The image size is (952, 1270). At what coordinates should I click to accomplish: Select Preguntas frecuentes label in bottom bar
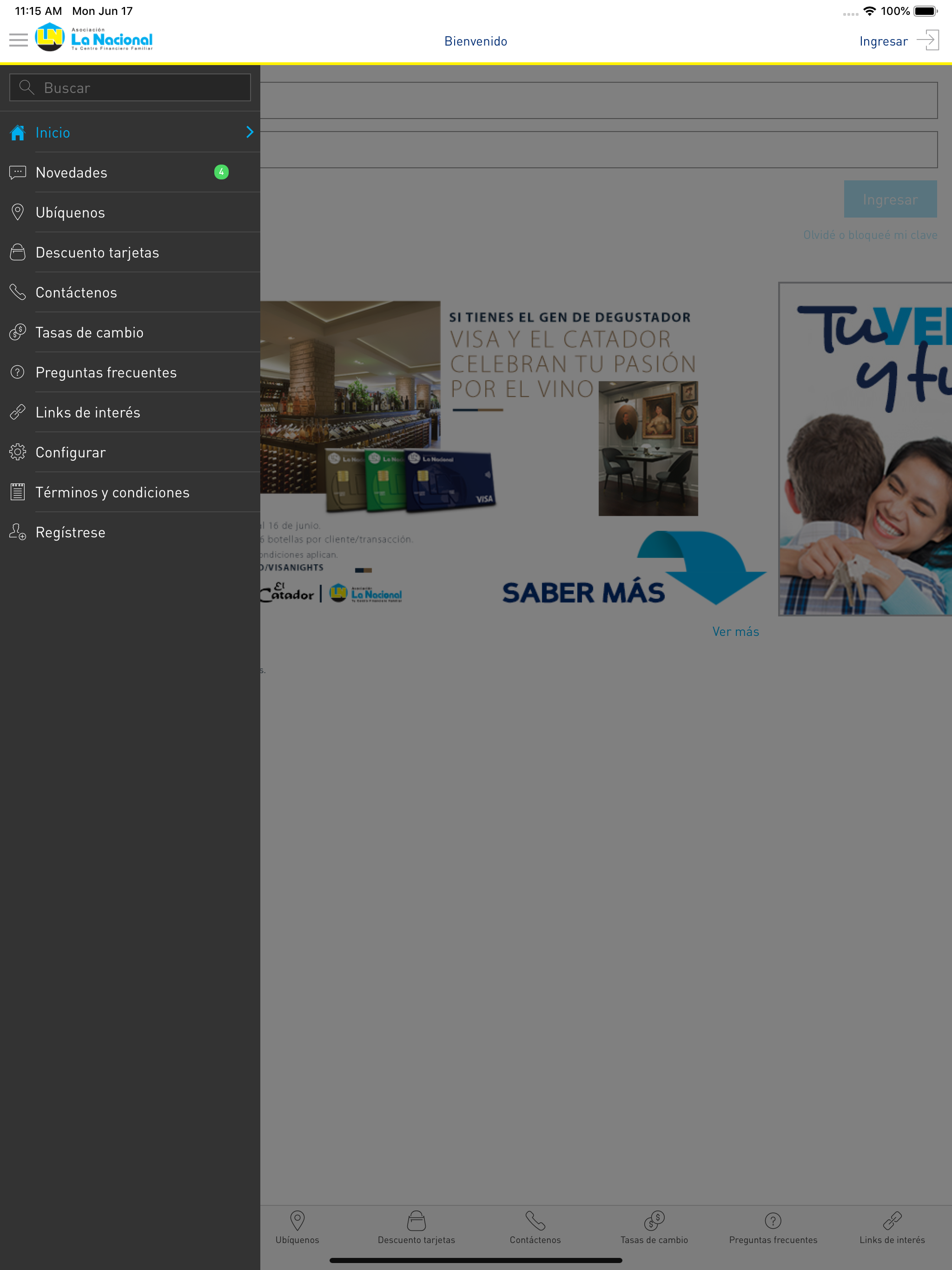pyautogui.click(x=773, y=1240)
